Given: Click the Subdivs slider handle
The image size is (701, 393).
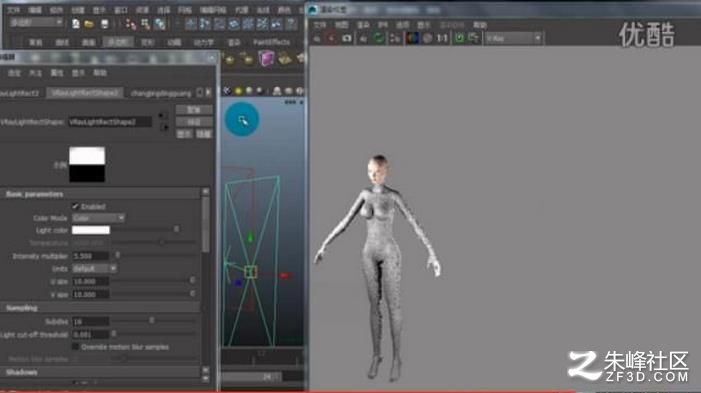Looking at the screenshot, I should point(152,320).
